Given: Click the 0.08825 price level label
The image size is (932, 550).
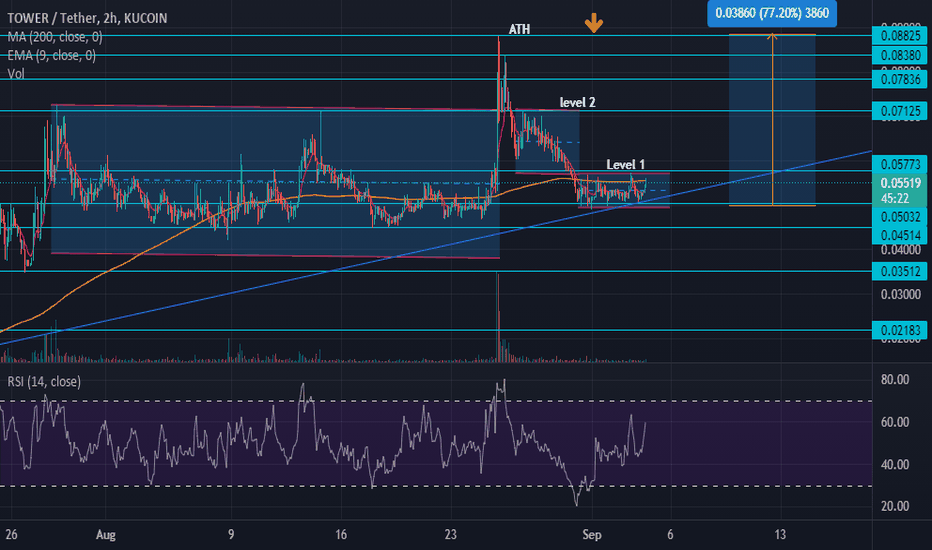Looking at the screenshot, I should 900,36.
